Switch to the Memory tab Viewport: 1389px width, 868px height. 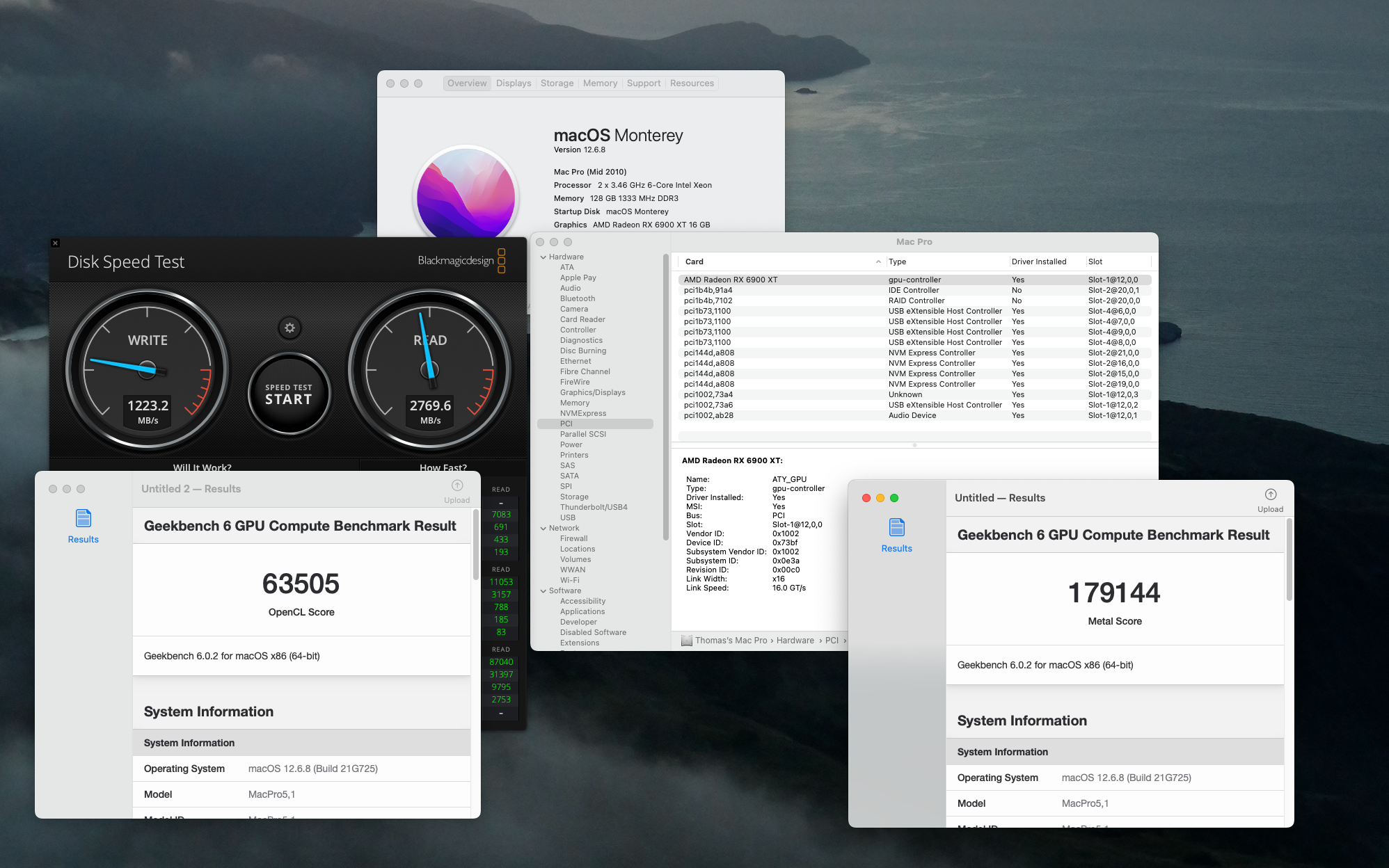(600, 83)
